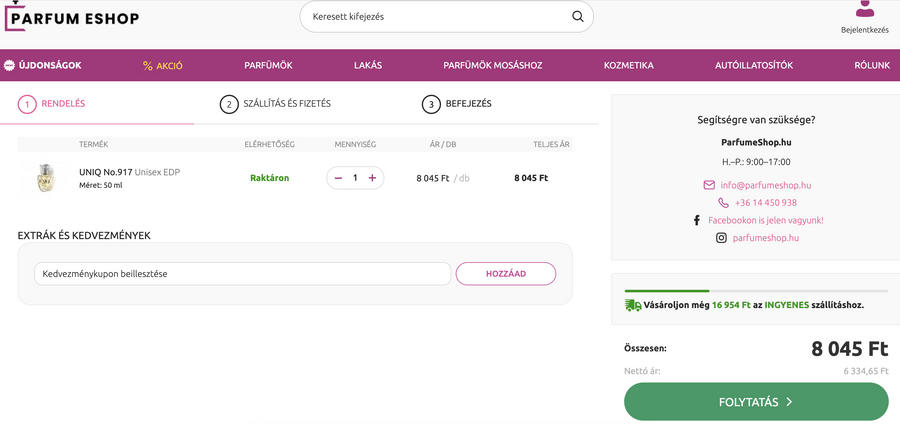This screenshot has width=900, height=424.
Task: Click the phone handset icon
Action: tap(723, 203)
